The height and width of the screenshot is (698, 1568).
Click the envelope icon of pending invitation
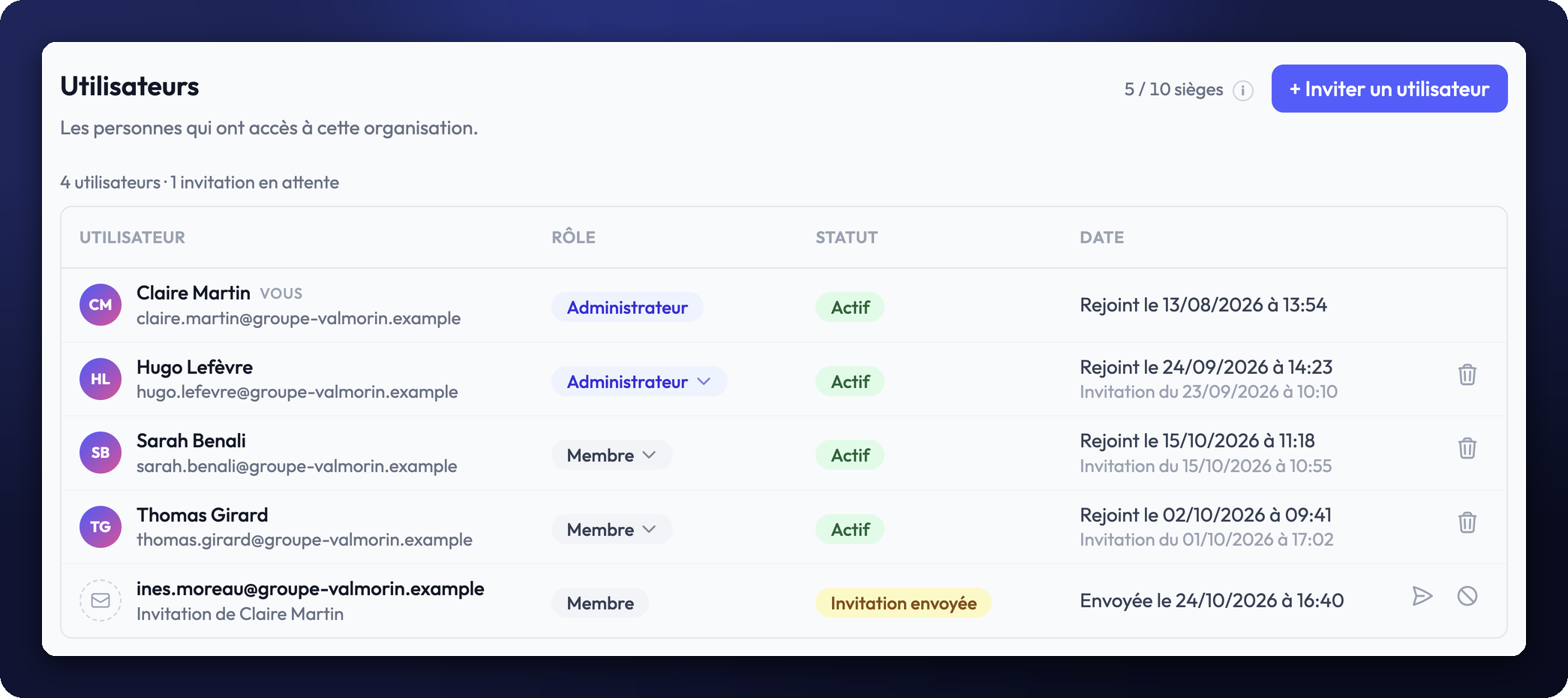(x=101, y=600)
